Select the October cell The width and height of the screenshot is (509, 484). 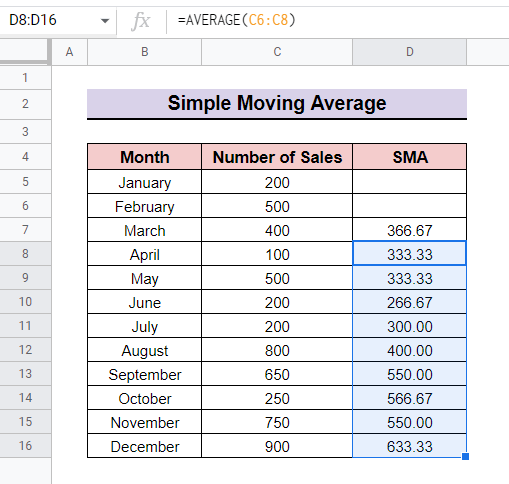pos(144,398)
